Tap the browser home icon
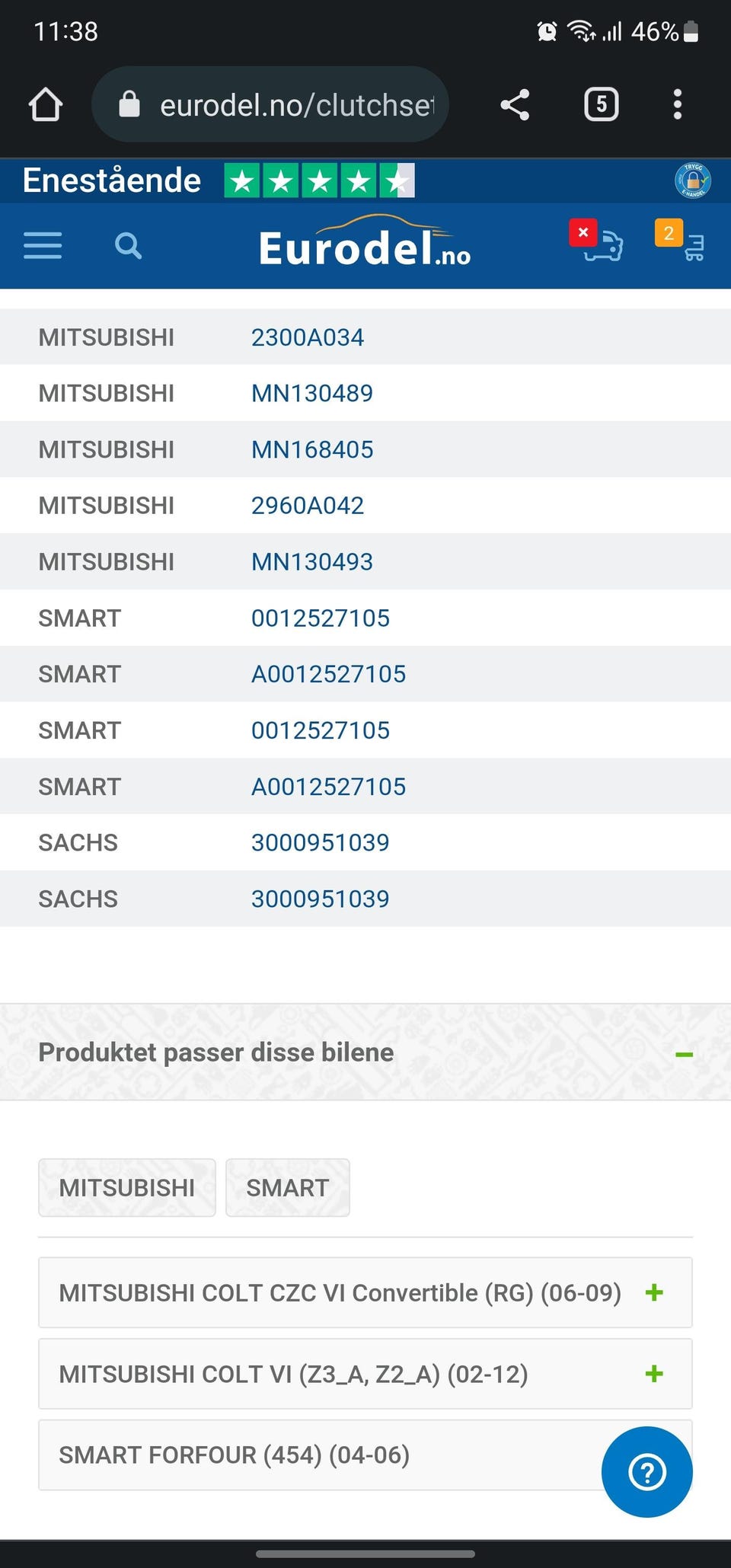Screen dimensions: 731x1568 (x=46, y=104)
